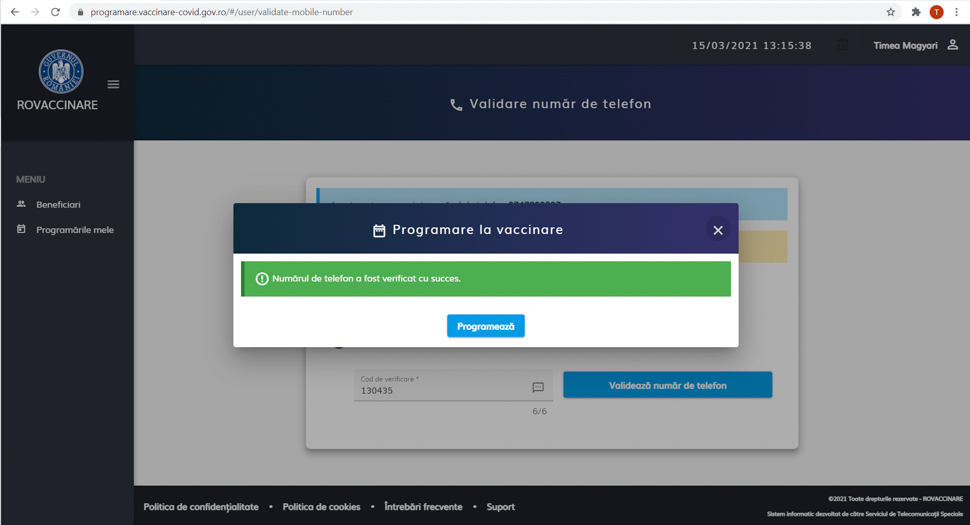Open Chrome three-dot menu

[957, 12]
